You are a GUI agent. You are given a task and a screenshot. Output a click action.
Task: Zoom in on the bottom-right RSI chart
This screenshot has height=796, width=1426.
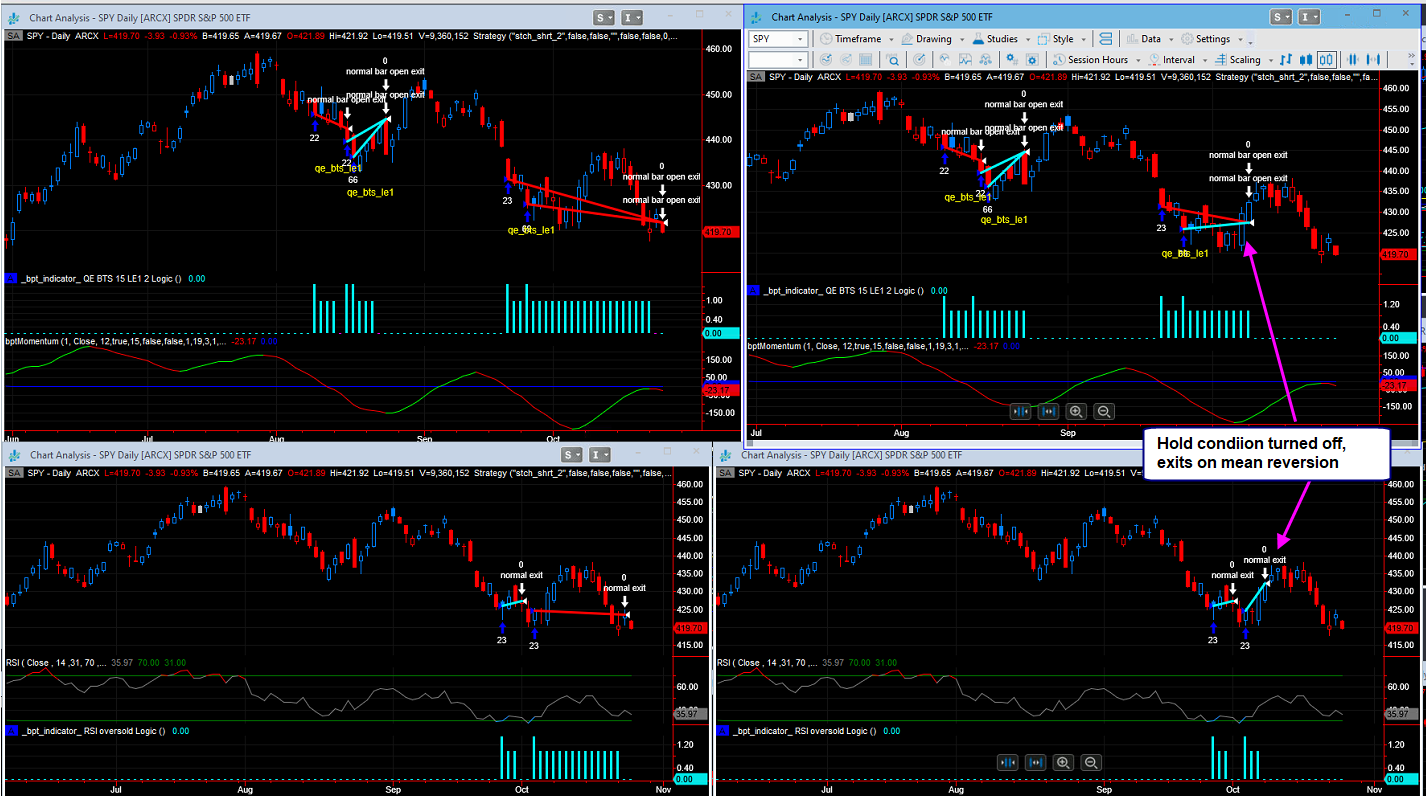tap(1063, 763)
